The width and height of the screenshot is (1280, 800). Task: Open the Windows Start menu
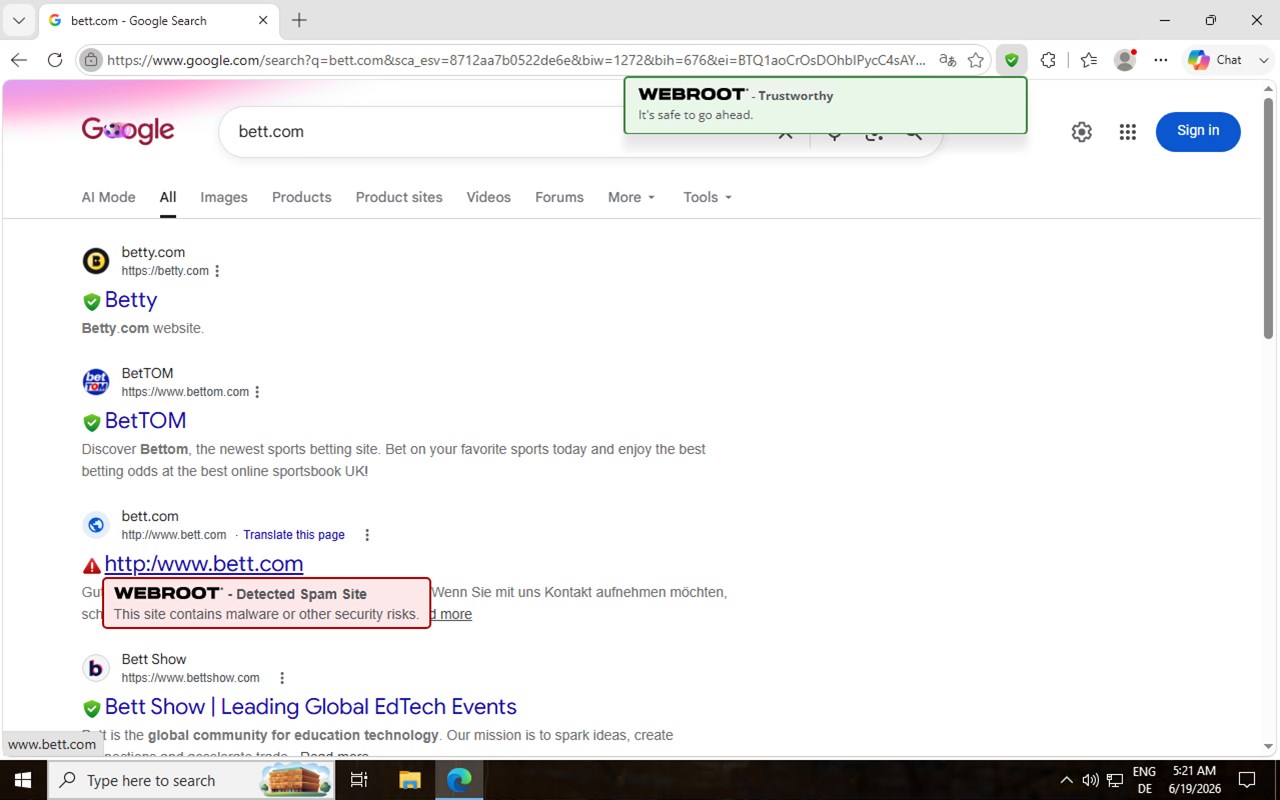[x=23, y=780]
